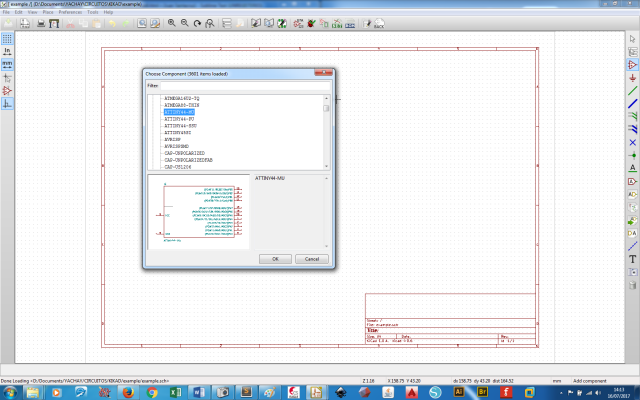This screenshot has height=400, width=640.
Task: Click the Print schematic icon
Action: [x=41, y=23]
